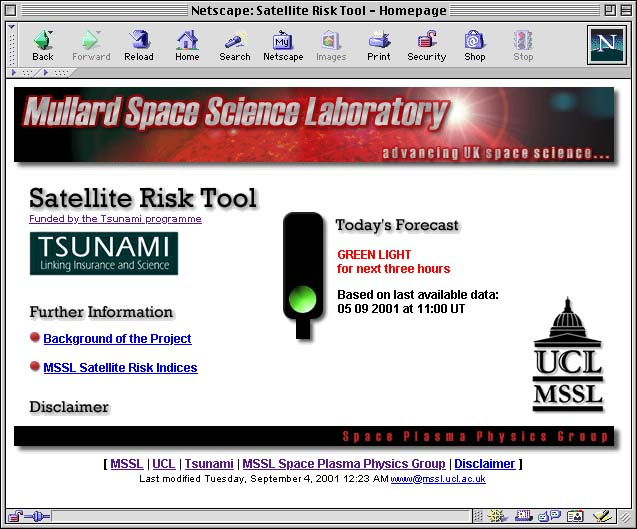Click the 'GREEN LIGHT' forecast text
Viewport: 637px width, 529px height.
coord(374,254)
